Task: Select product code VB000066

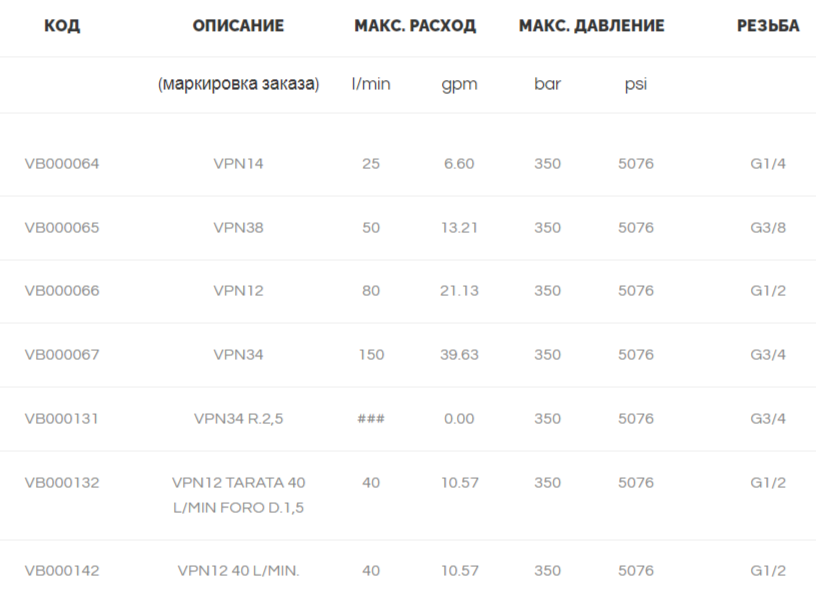Action: click(x=62, y=291)
